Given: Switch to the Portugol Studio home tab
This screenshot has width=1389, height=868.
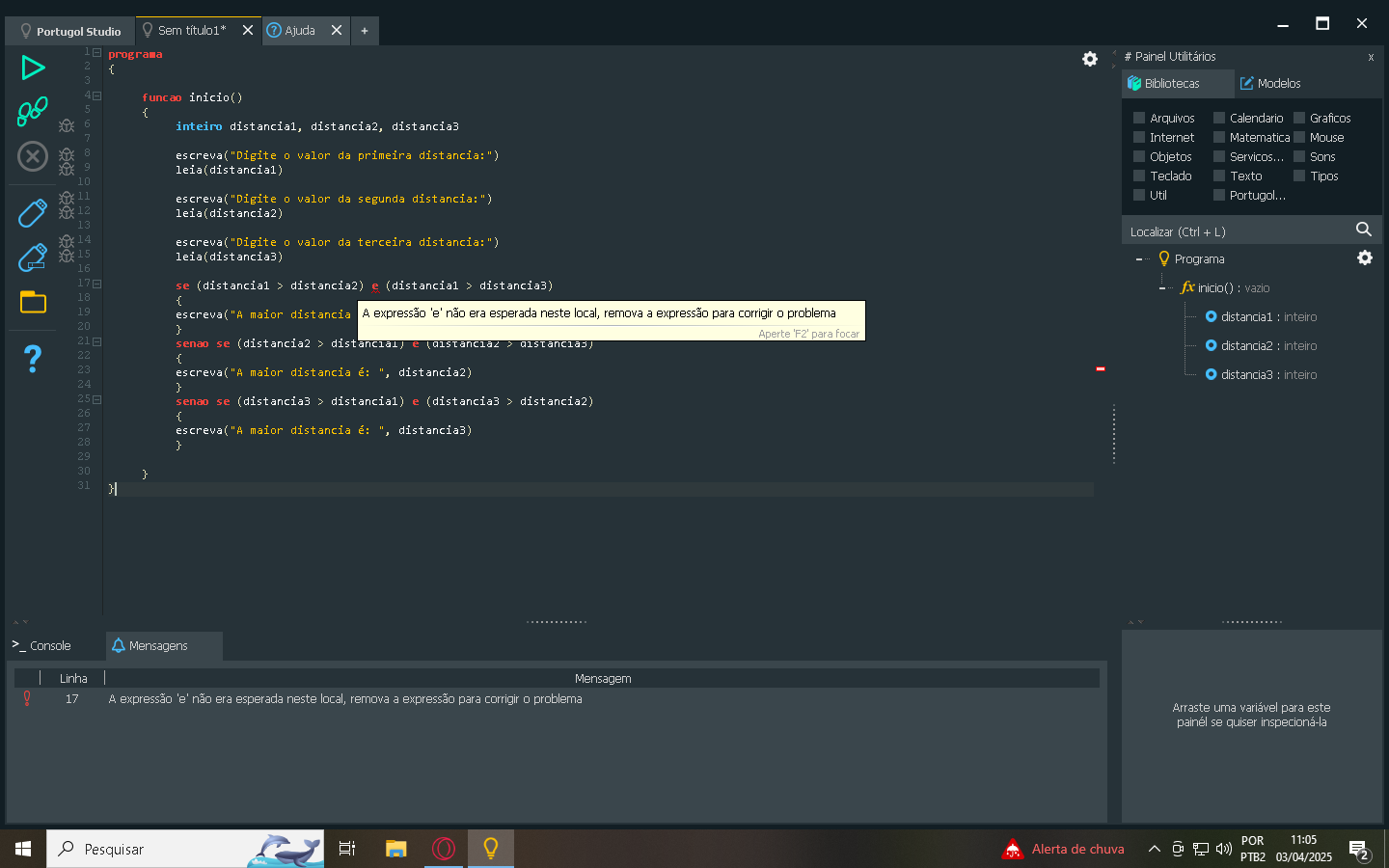Looking at the screenshot, I should [x=70, y=31].
